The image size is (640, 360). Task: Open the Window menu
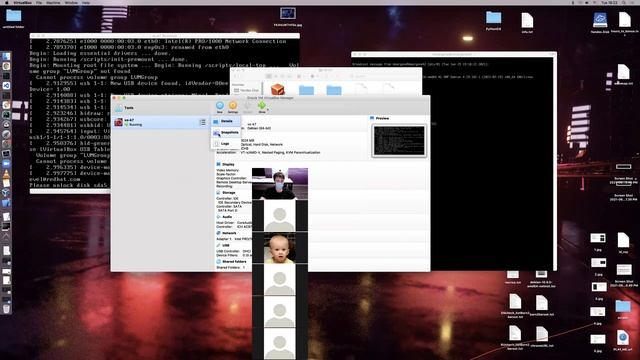pyautogui.click(x=71, y=2)
